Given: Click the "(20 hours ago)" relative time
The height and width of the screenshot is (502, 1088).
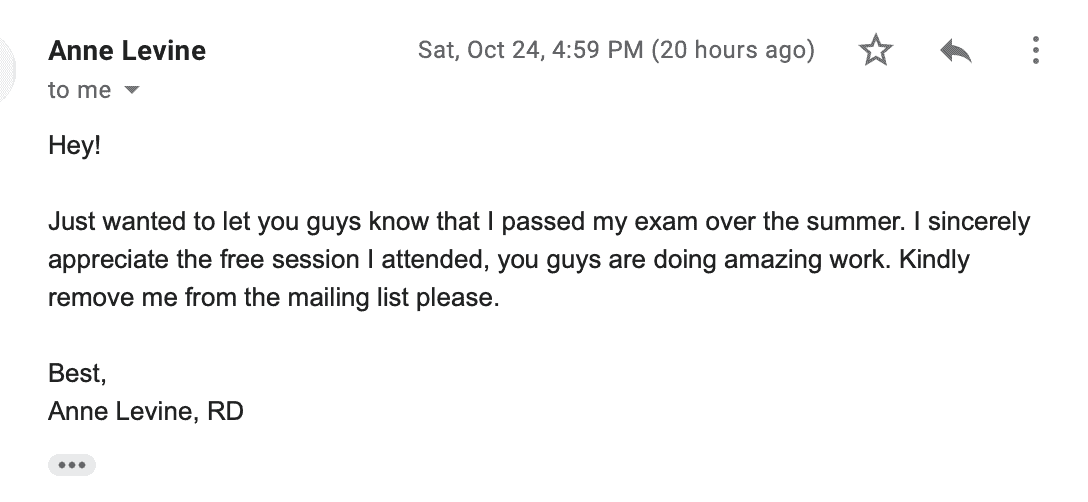Looking at the screenshot, I should [733, 51].
